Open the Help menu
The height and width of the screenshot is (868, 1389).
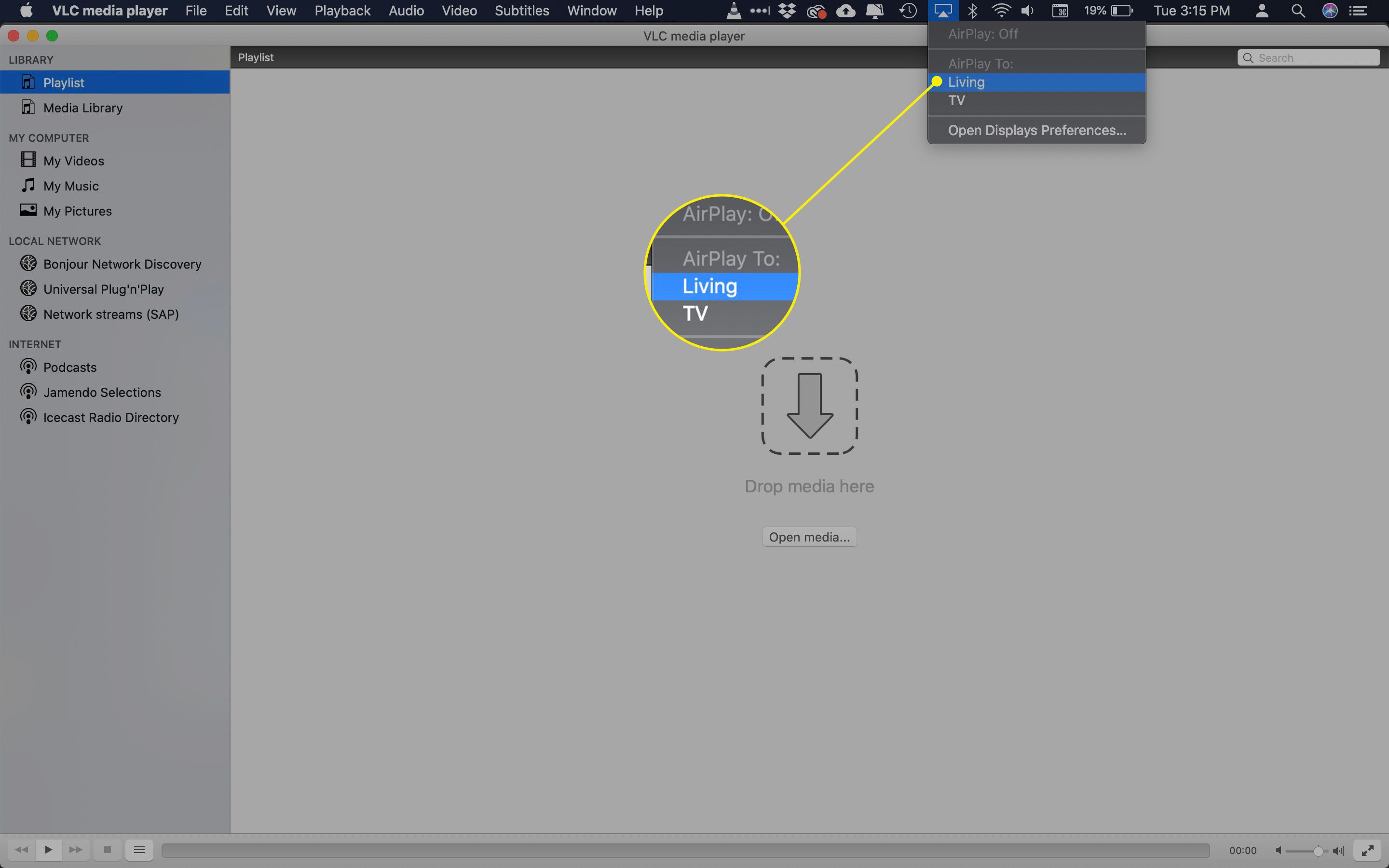coord(649,10)
